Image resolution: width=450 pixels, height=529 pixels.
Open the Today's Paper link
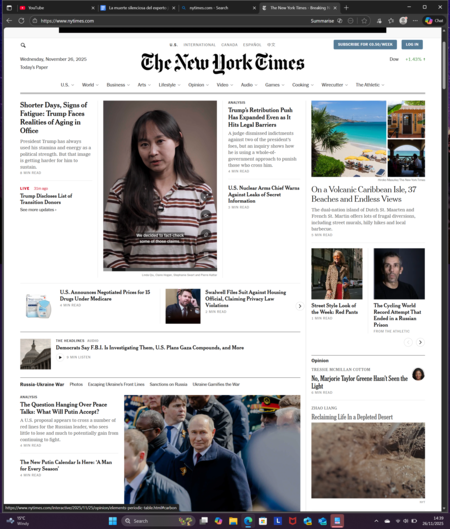coord(34,67)
